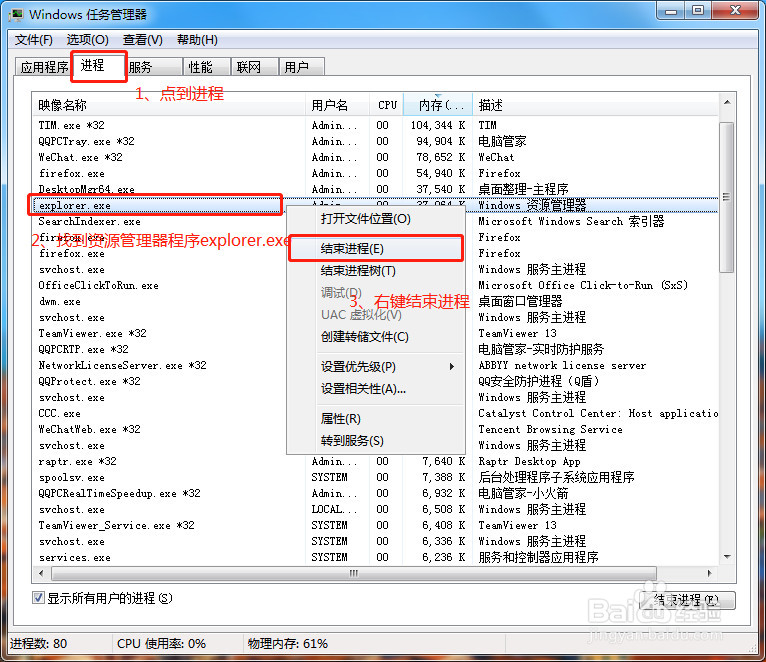
Task: Sort by 内存 column header
Action: point(438,105)
